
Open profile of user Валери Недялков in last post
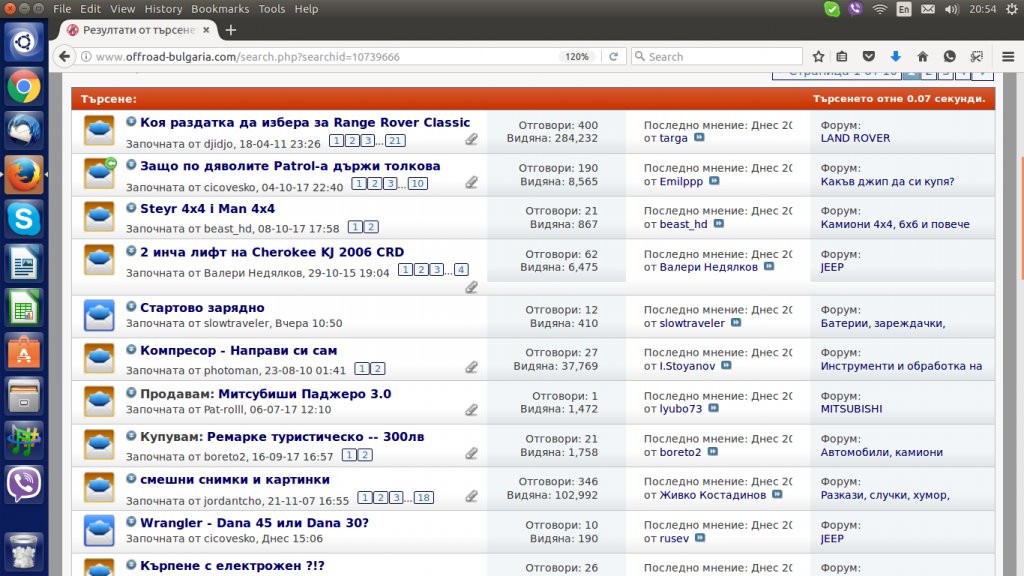coord(709,267)
